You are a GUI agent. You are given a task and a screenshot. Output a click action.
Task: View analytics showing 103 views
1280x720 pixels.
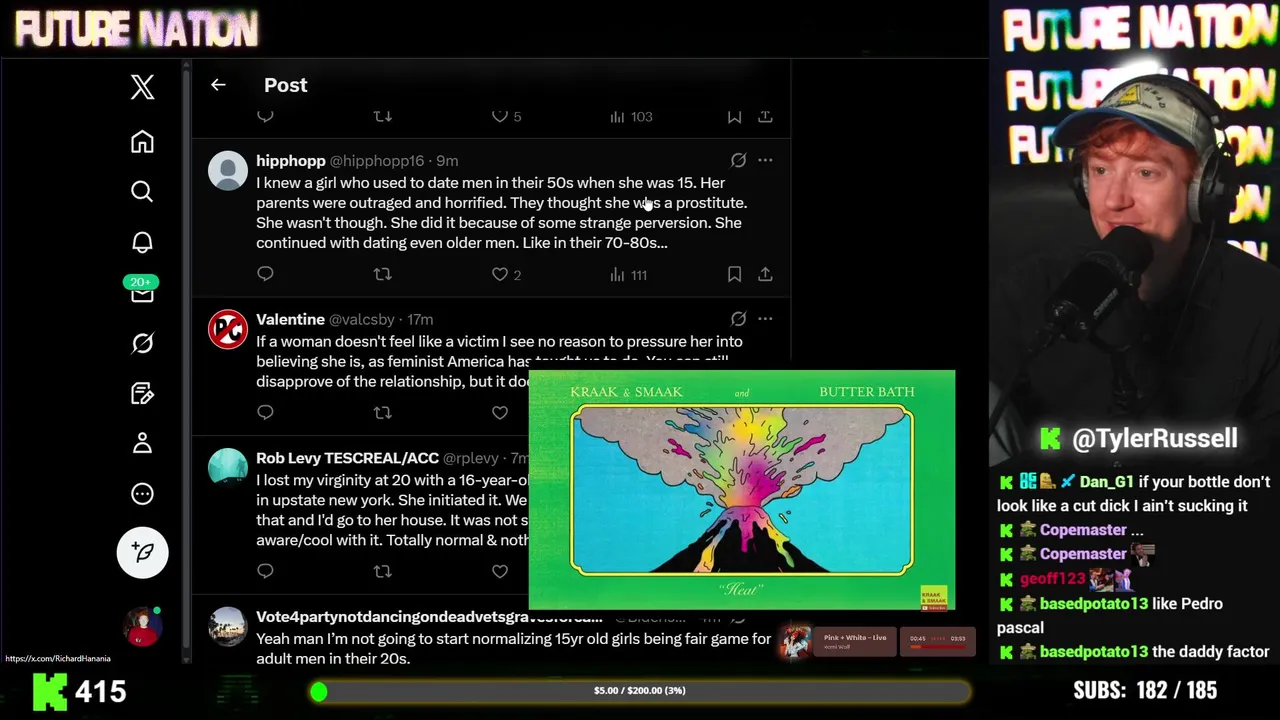(x=631, y=117)
